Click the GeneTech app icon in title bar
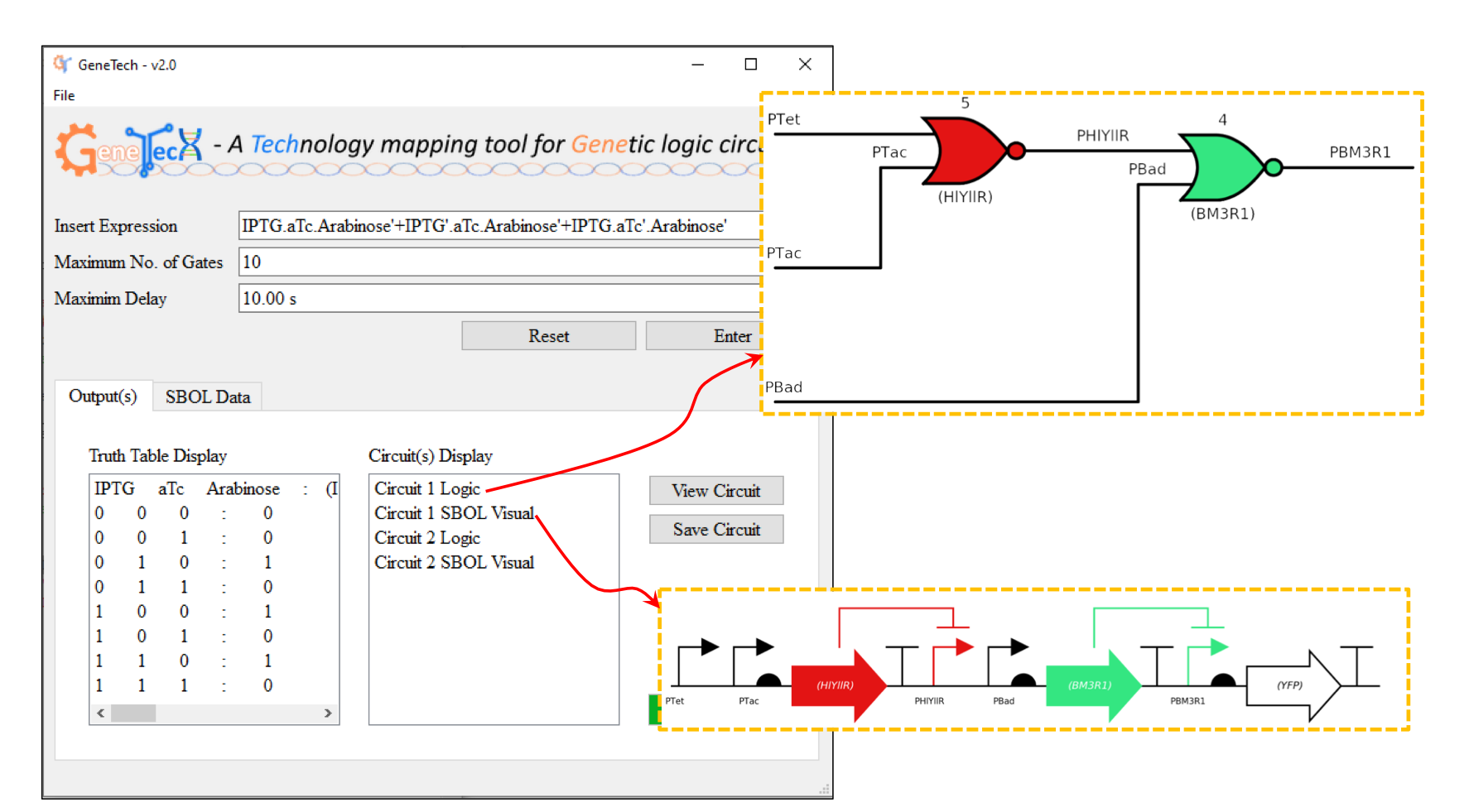Screen dimensions: 1469x812 (x=62, y=65)
